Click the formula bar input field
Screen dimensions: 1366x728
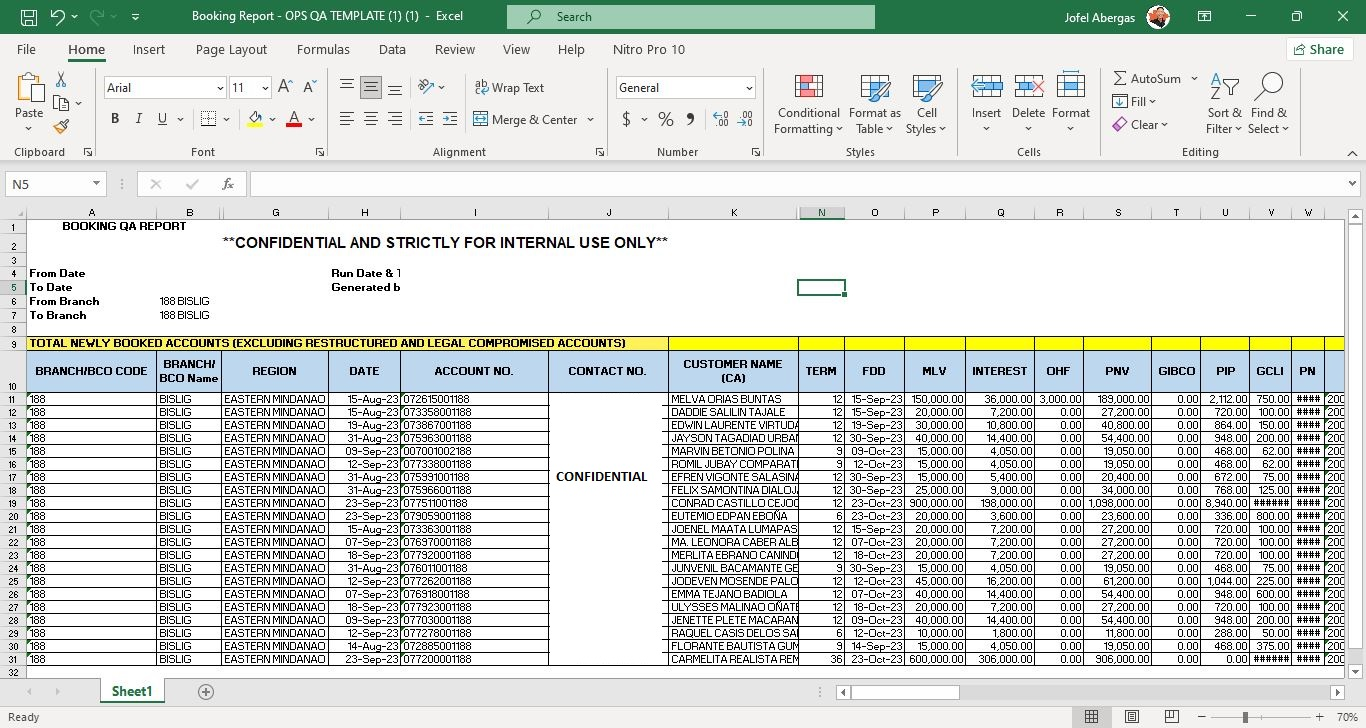(x=800, y=183)
